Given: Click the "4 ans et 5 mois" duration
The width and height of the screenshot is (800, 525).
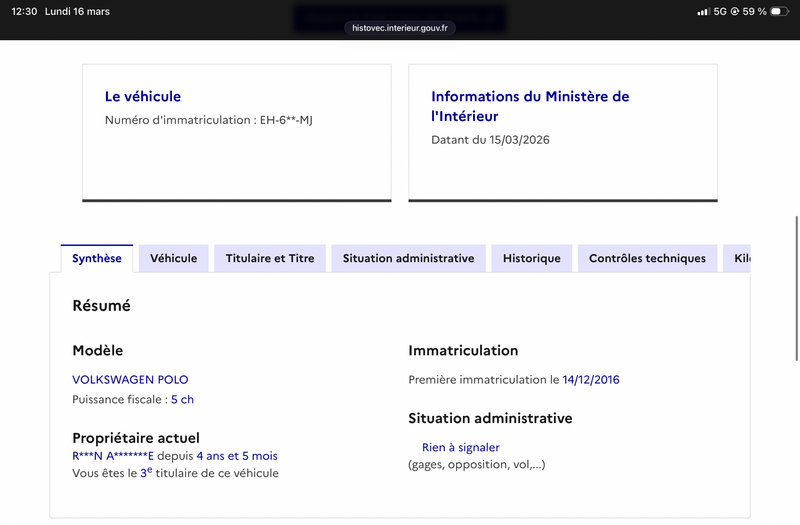Looking at the screenshot, I should 237,456.
